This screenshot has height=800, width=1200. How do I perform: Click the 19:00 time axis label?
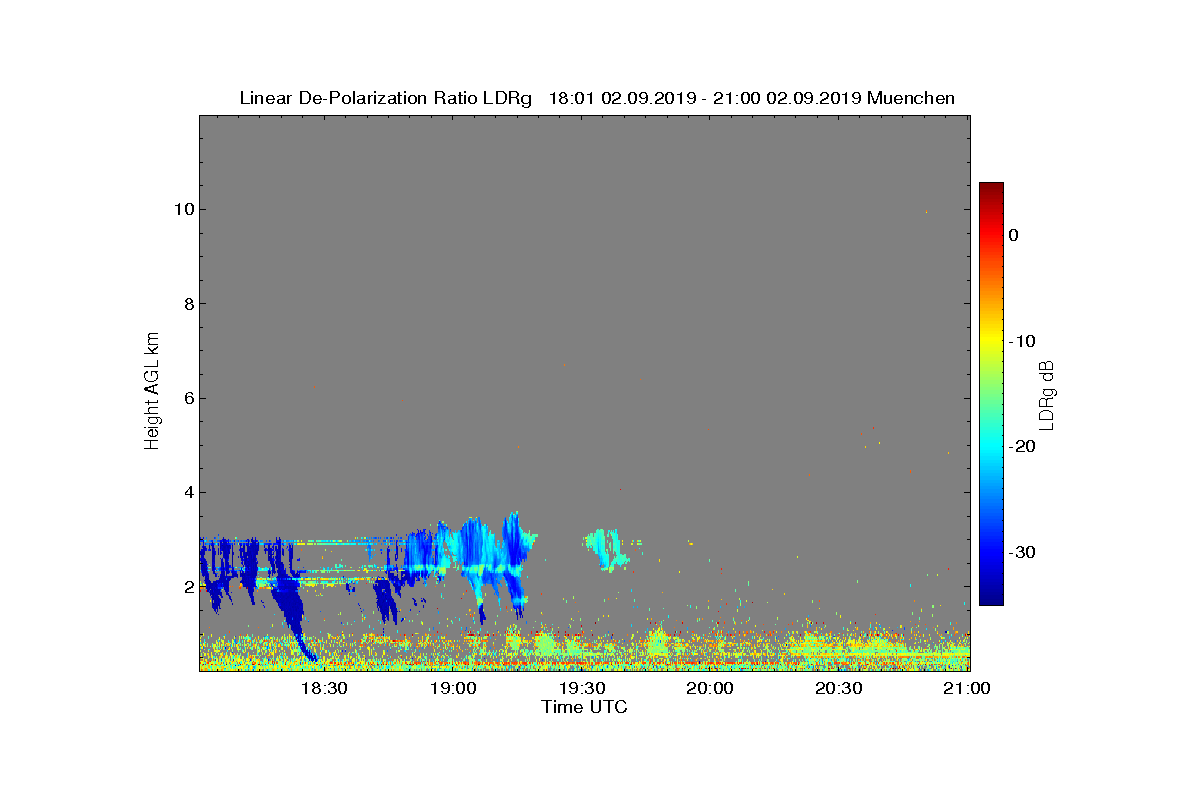tap(453, 689)
